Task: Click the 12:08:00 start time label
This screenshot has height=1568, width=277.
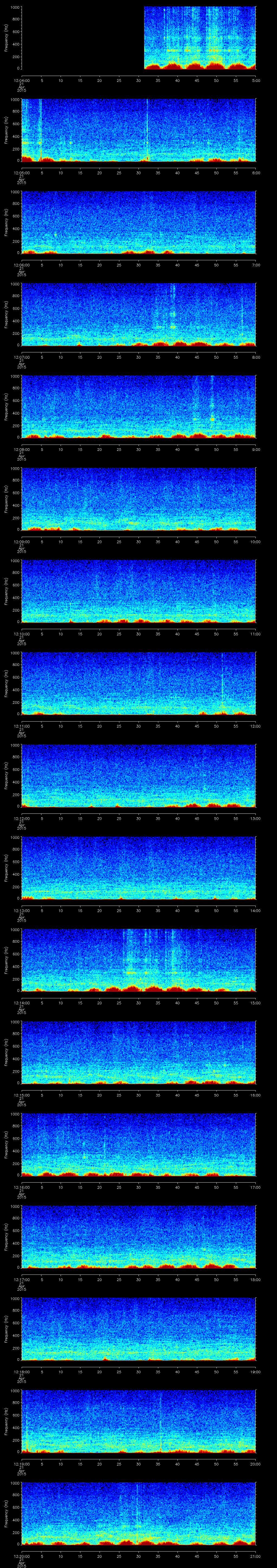Action: (x=21, y=449)
